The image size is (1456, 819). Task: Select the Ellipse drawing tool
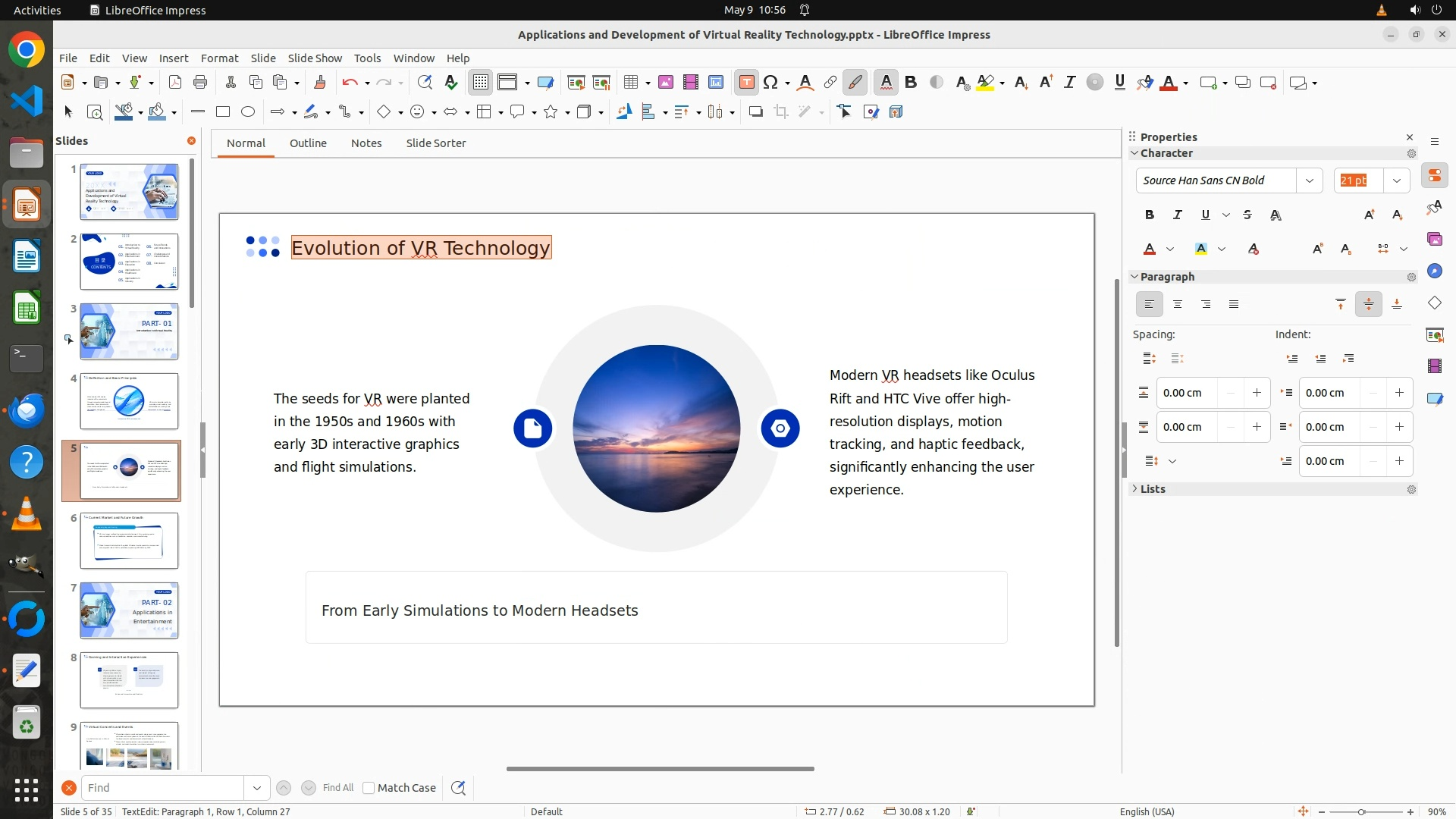pos(248,112)
